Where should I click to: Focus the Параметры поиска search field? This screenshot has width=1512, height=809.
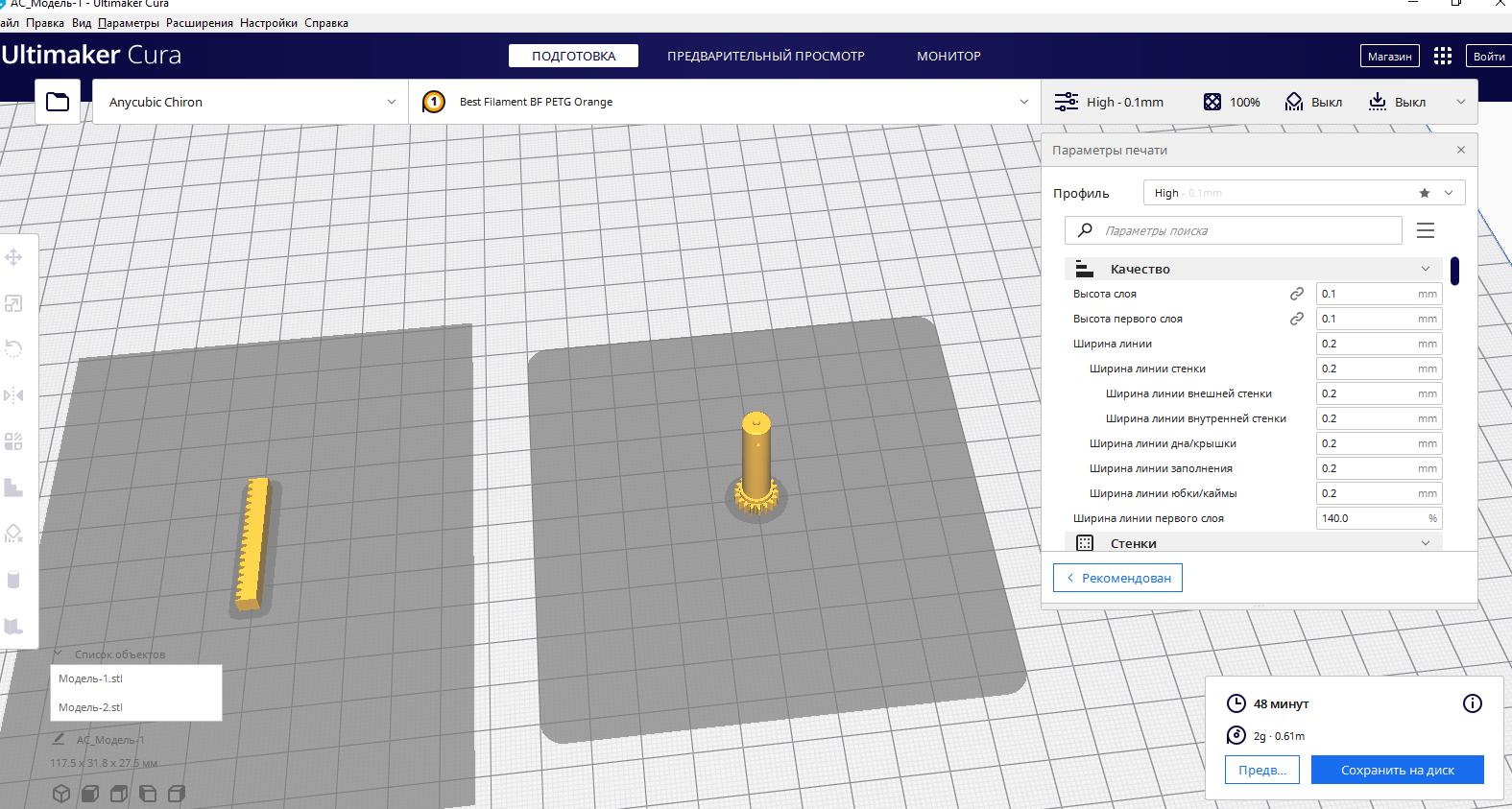[x=1234, y=230]
